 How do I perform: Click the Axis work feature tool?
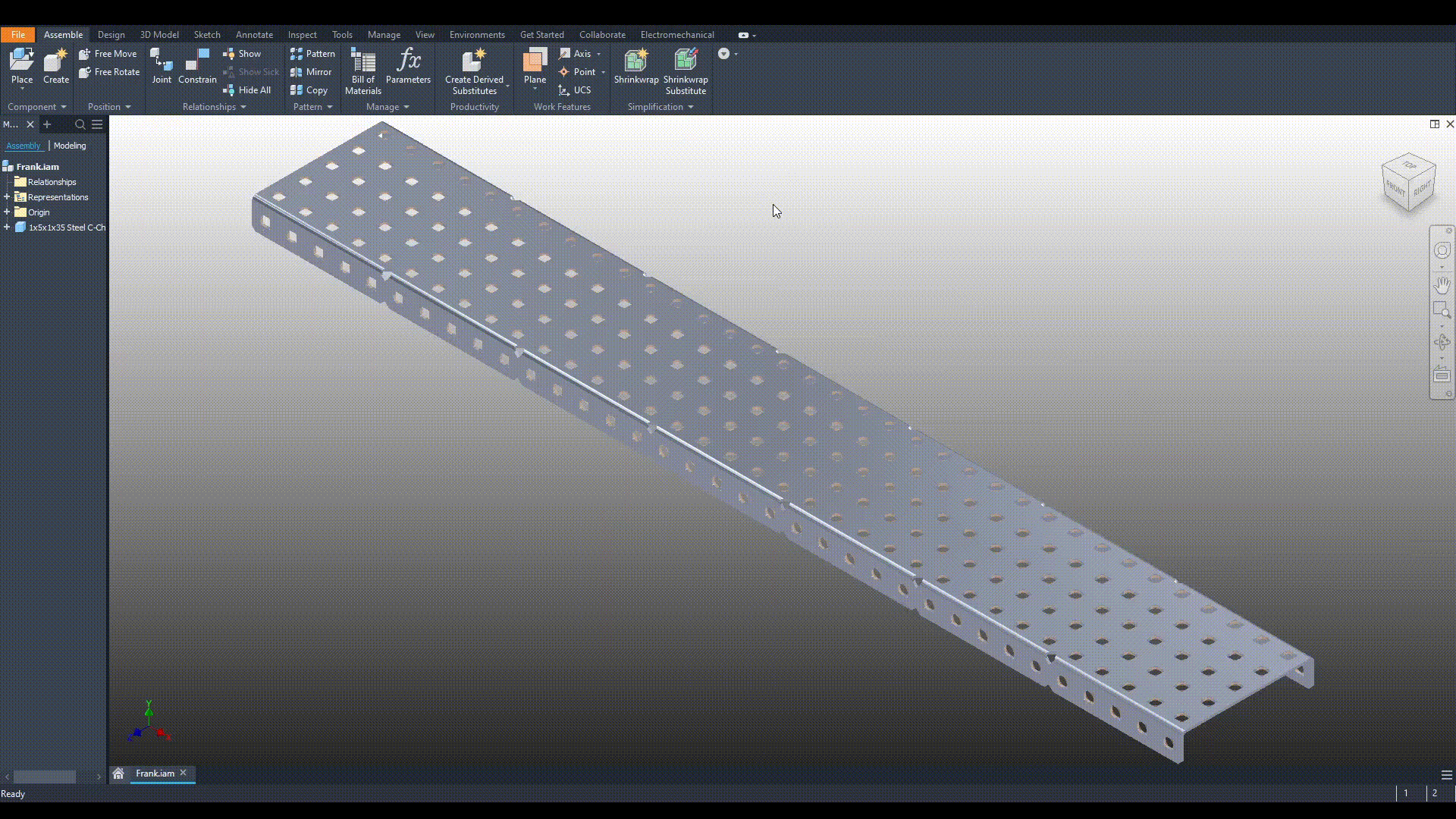(576, 54)
